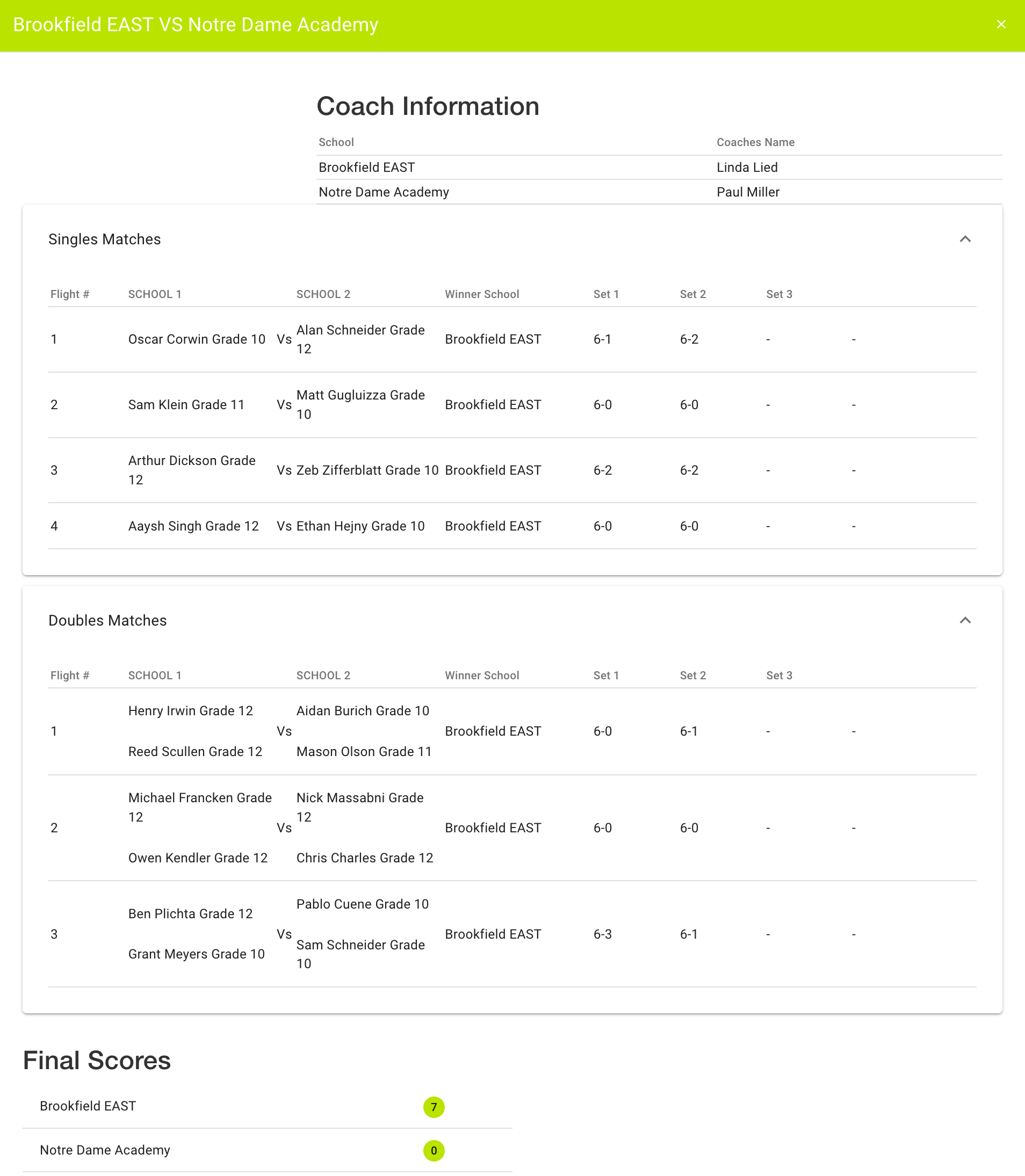Click the Winner School header in Singles table

coord(482,294)
